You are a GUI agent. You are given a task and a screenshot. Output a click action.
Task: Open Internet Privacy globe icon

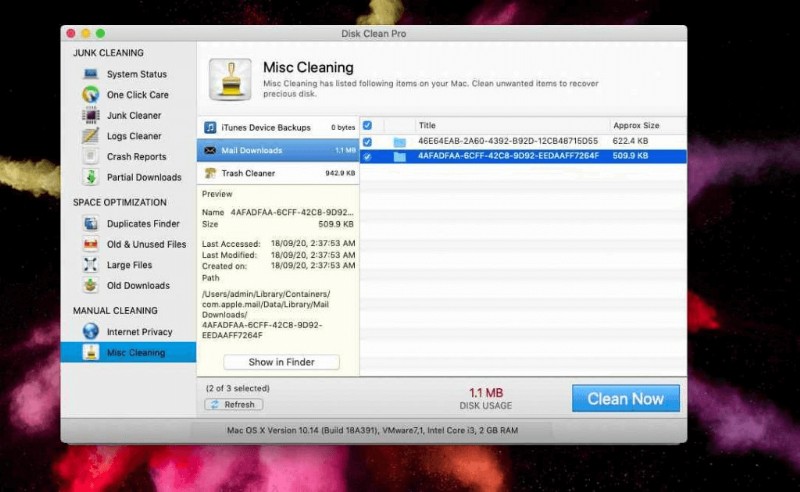[x=91, y=331]
